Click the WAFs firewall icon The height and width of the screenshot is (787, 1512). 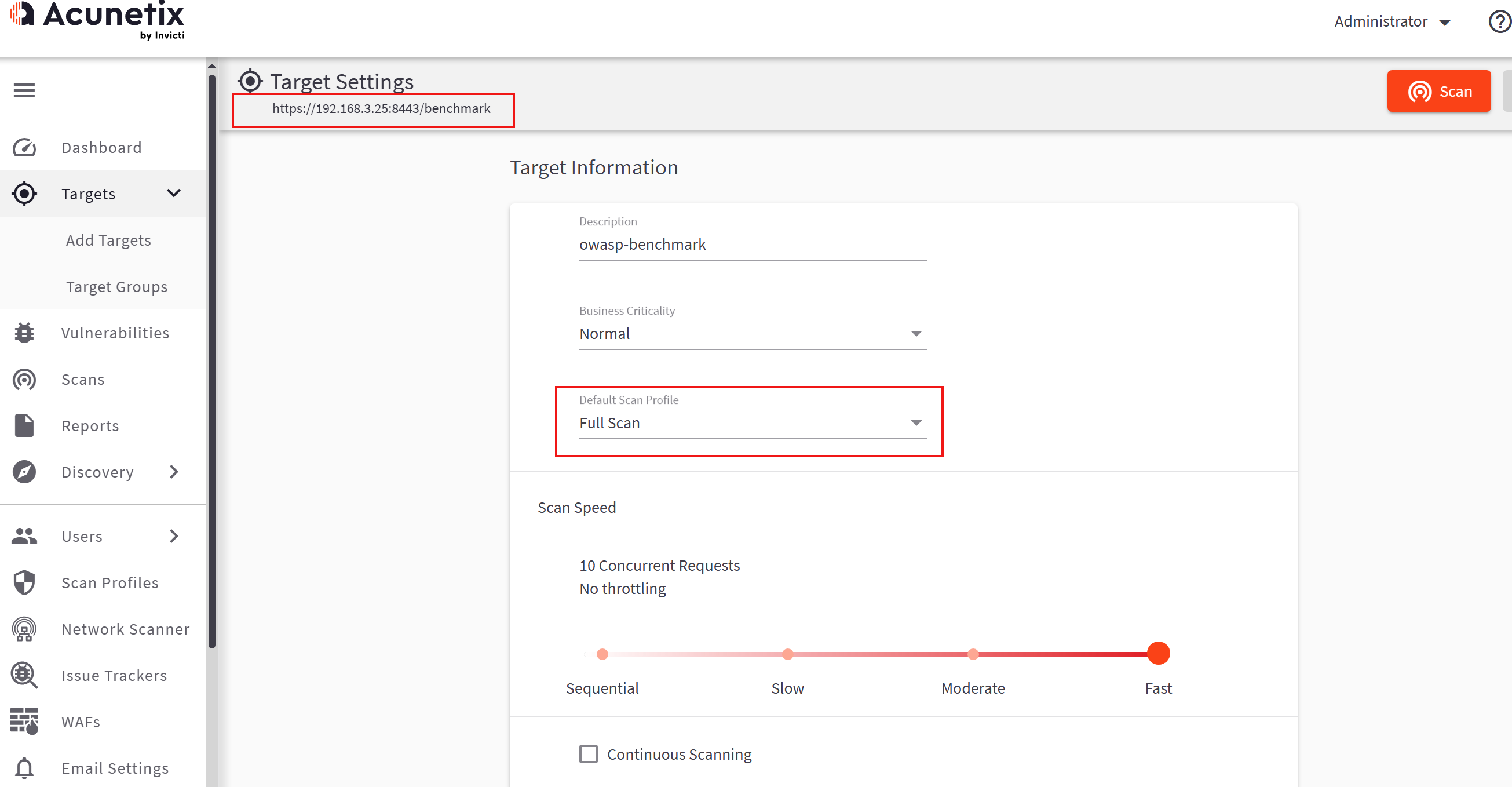tap(24, 721)
